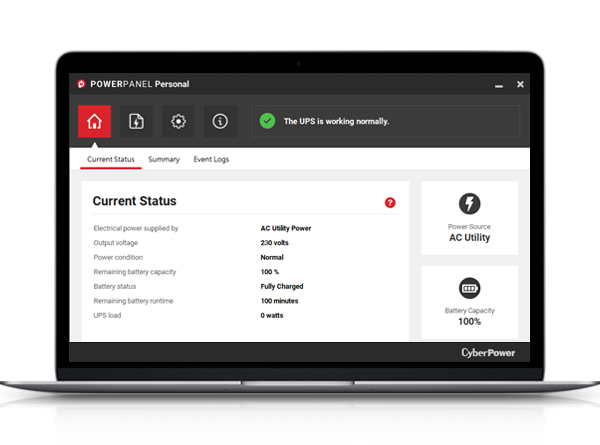Click the energy report icon with lightning bolt
600x445 pixels.
point(136,121)
